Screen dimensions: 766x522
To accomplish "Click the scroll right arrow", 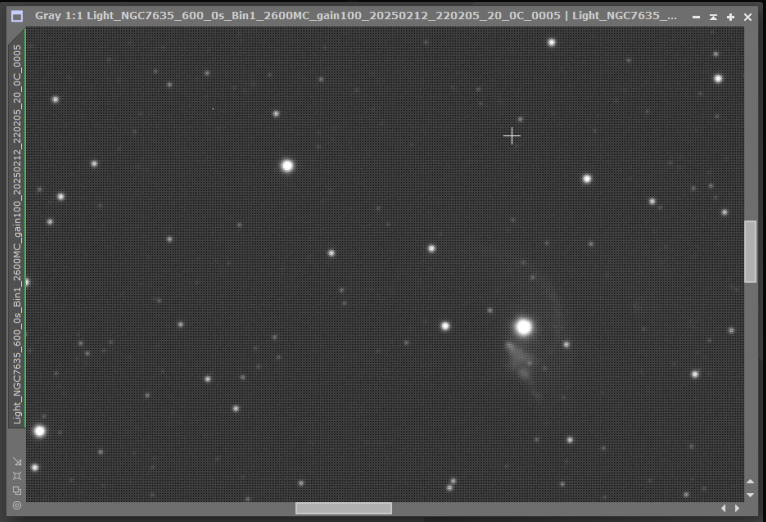I will 737,508.
